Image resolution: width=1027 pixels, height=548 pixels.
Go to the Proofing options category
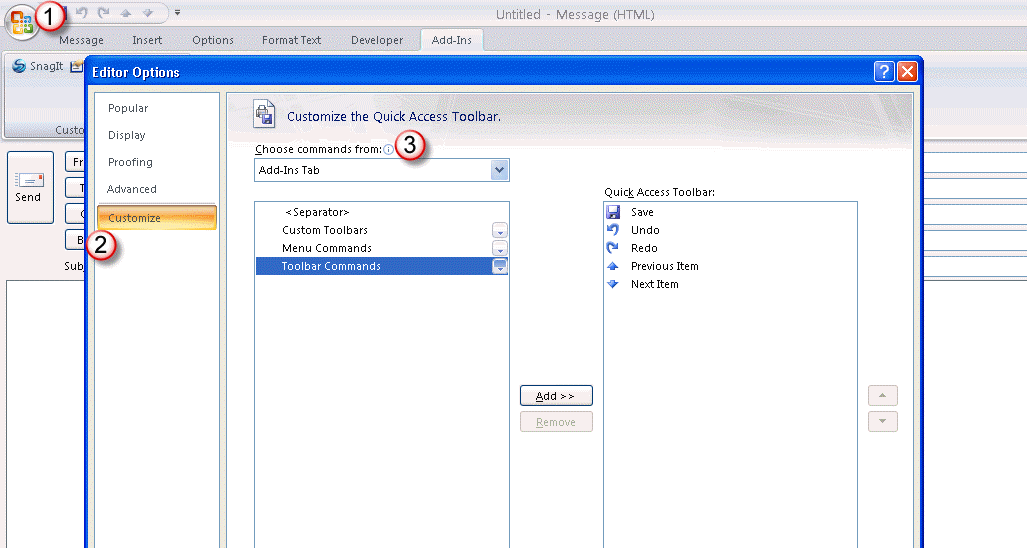pyautogui.click(x=131, y=162)
